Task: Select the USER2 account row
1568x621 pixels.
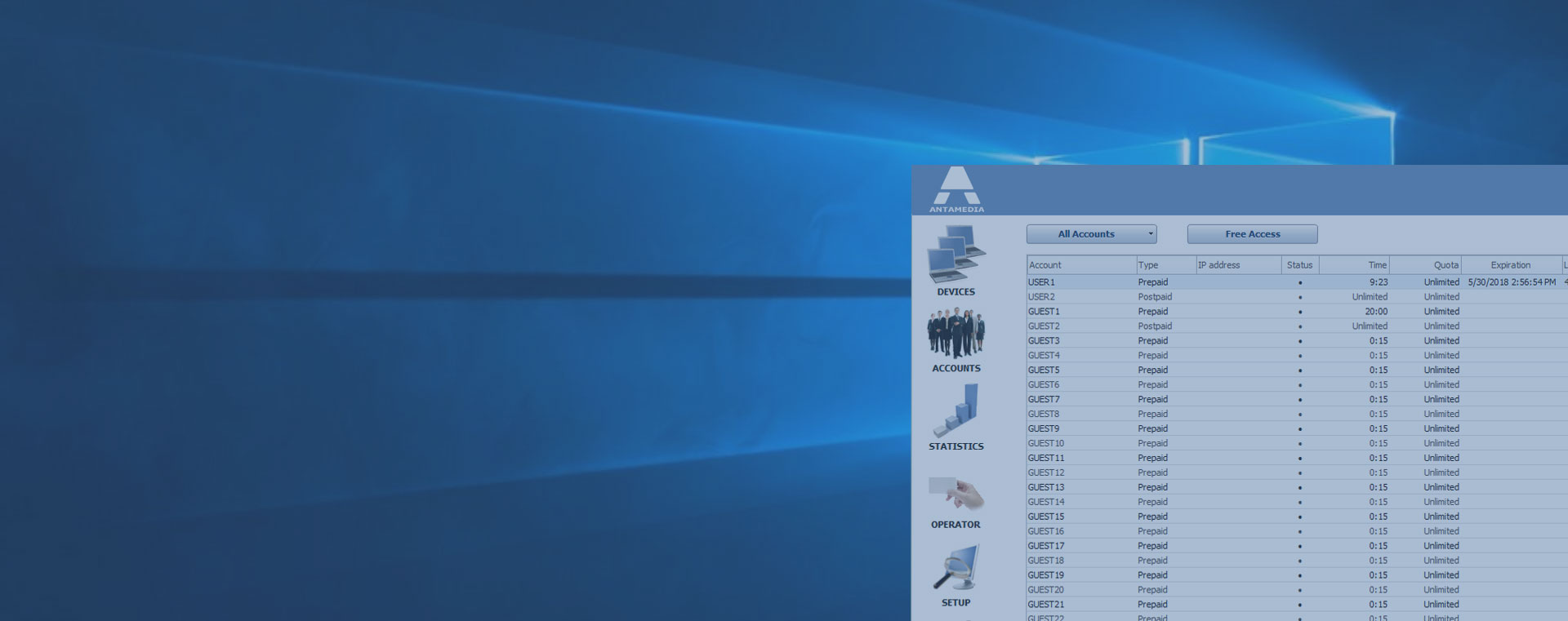Action: click(1297, 297)
